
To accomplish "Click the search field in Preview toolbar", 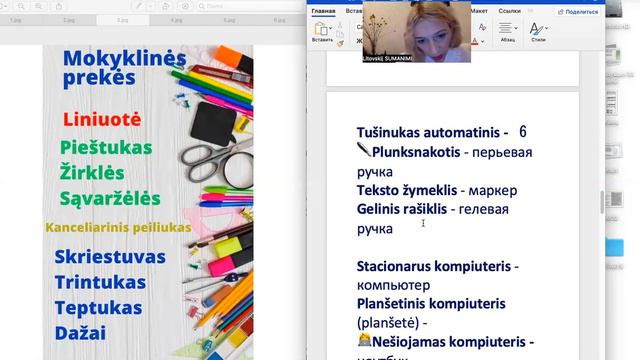I will (x=250, y=6).
